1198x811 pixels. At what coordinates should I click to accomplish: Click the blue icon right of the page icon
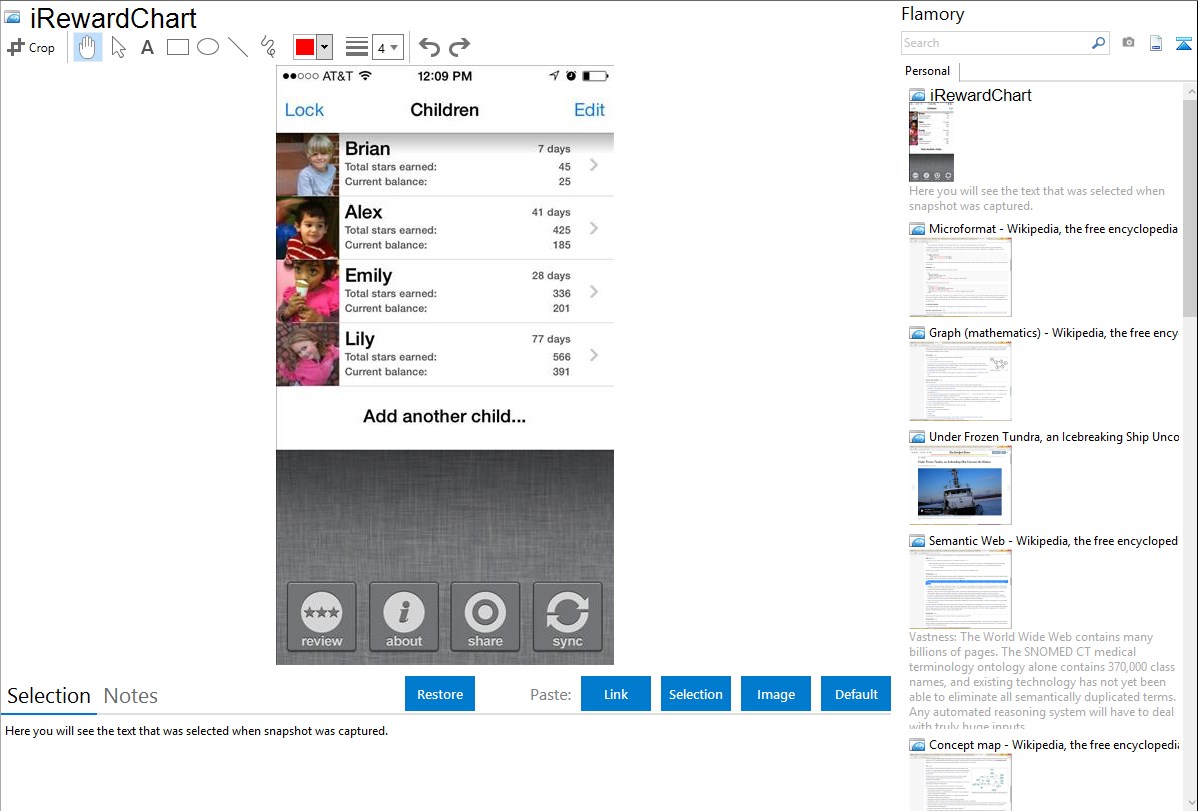click(1183, 43)
